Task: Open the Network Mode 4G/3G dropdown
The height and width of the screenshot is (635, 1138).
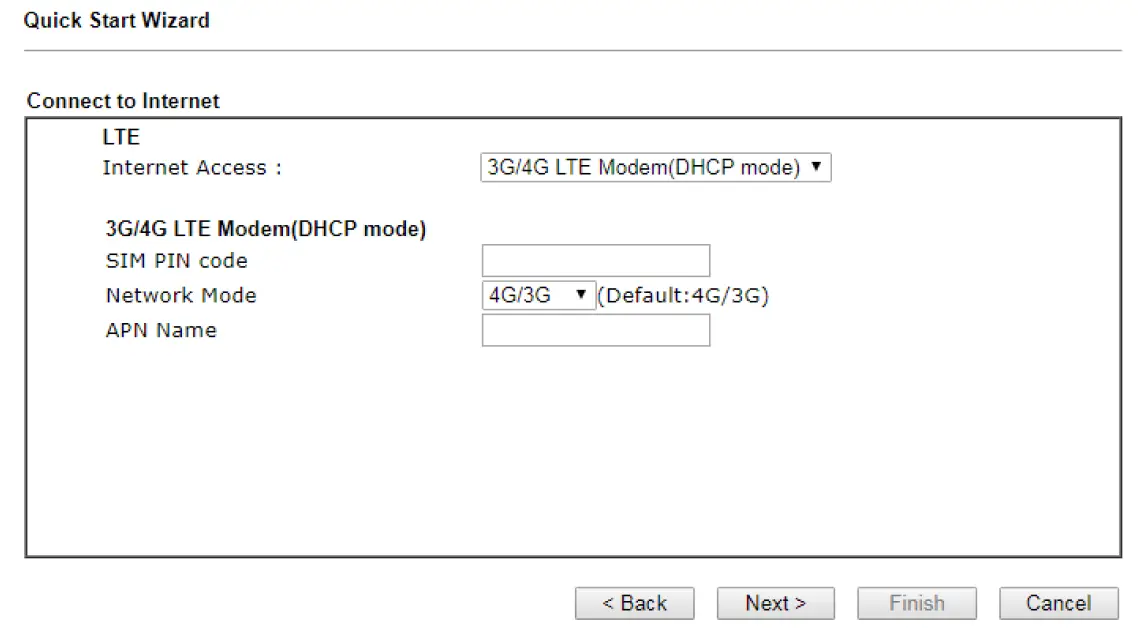Action: tap(538, 296)
